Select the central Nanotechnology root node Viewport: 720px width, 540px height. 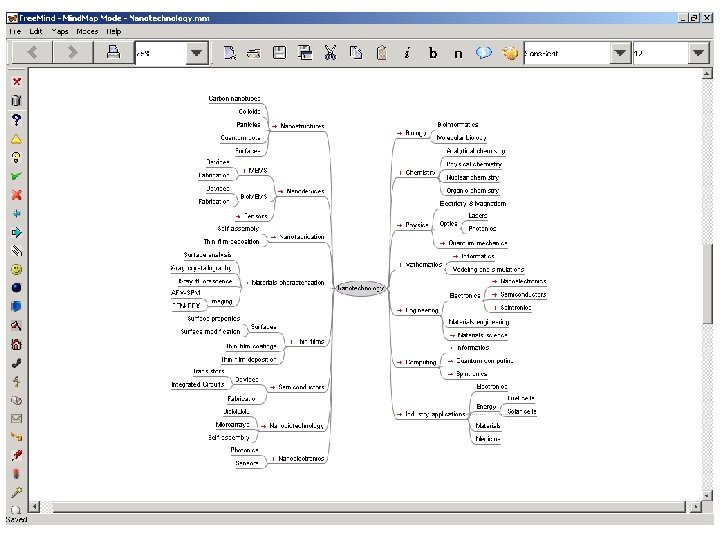click(360, 288)
